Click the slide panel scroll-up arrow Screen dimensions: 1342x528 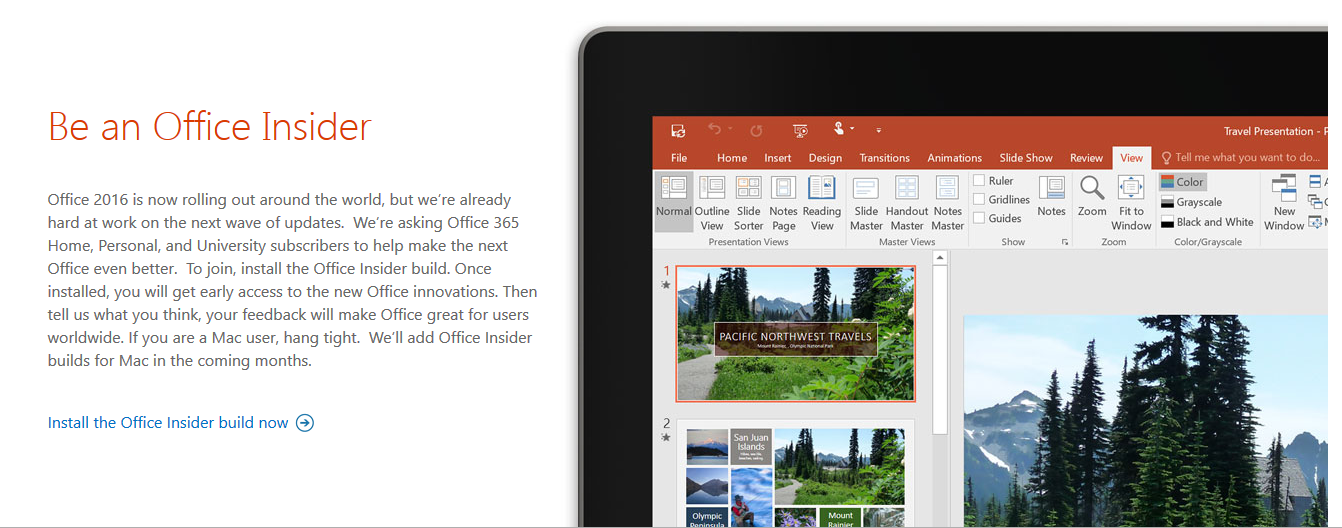[x=940, y=258]
